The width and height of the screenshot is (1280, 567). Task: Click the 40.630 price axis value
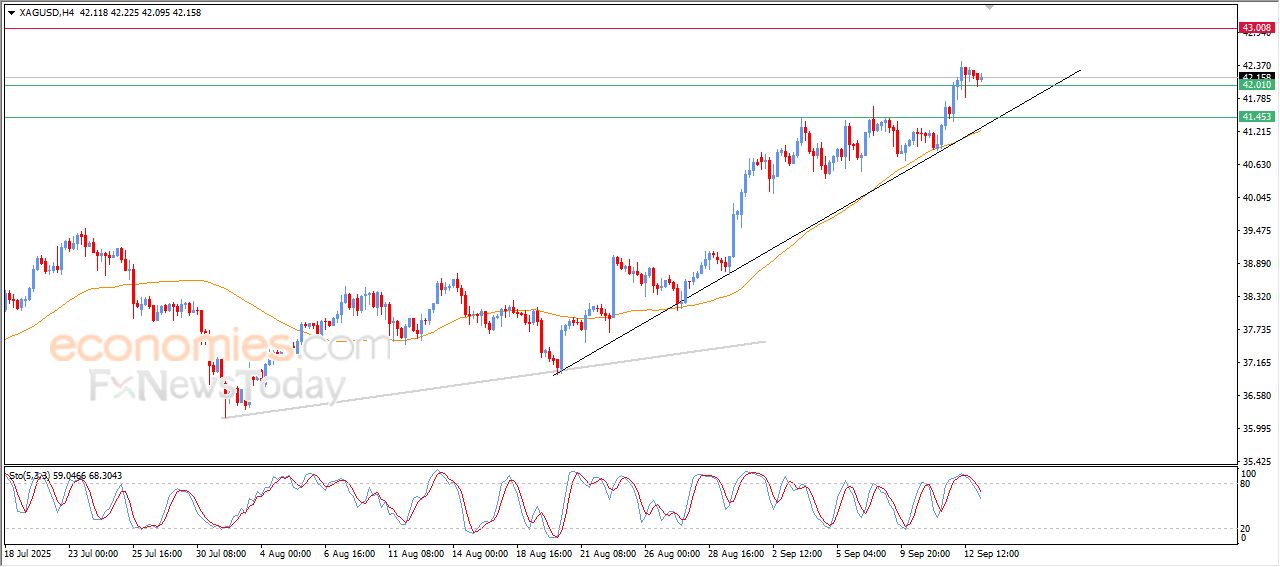click(x=1256, y=164)
